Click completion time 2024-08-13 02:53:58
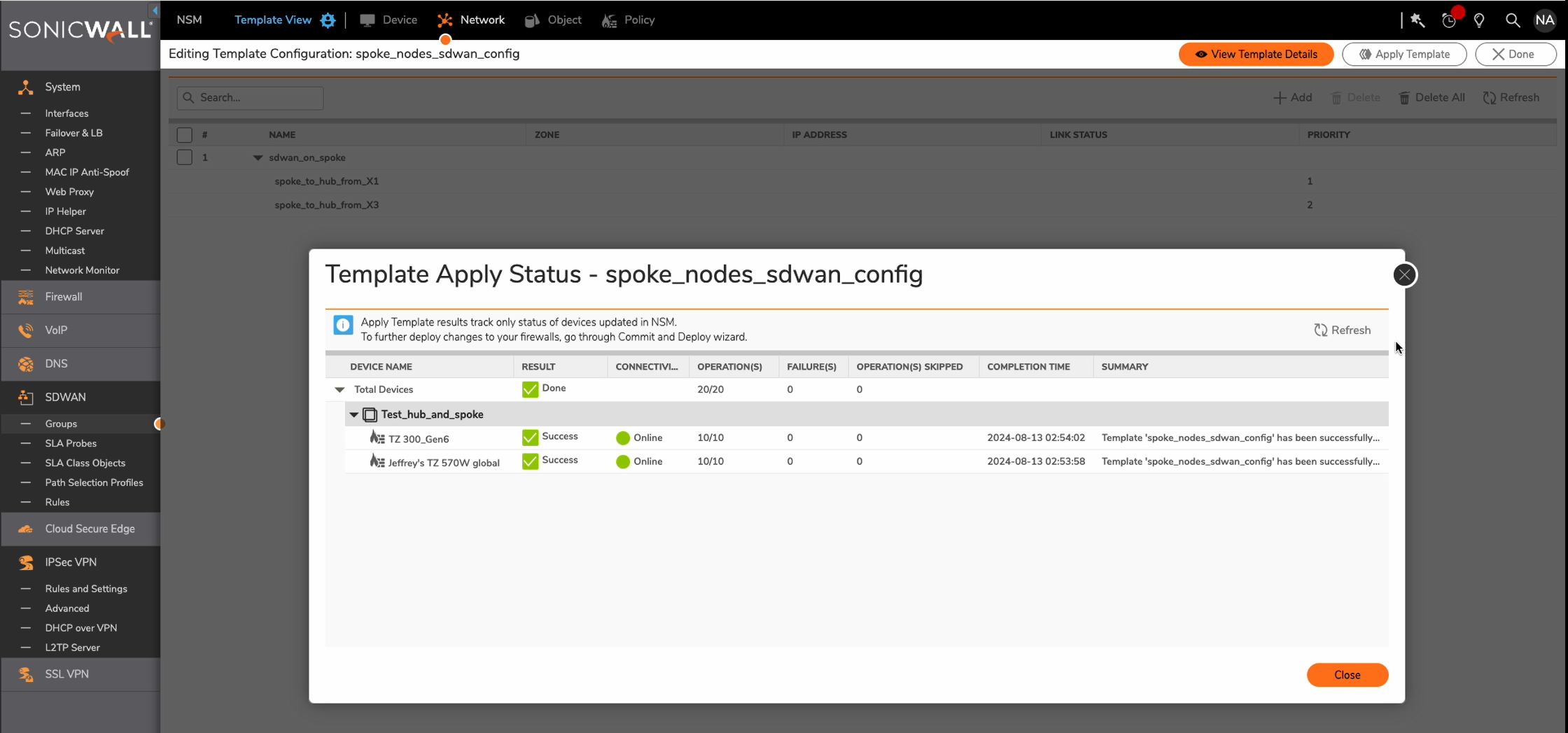The image size is (1568, 733). coord(1035,461)
